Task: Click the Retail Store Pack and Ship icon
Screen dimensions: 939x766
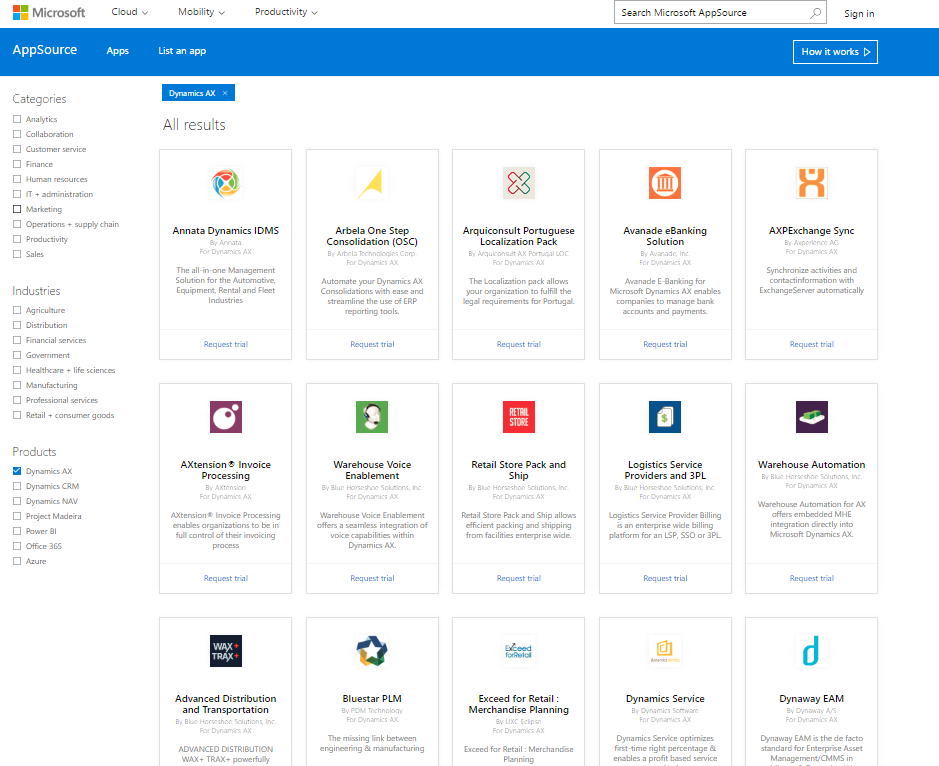Action: (518, 417)
